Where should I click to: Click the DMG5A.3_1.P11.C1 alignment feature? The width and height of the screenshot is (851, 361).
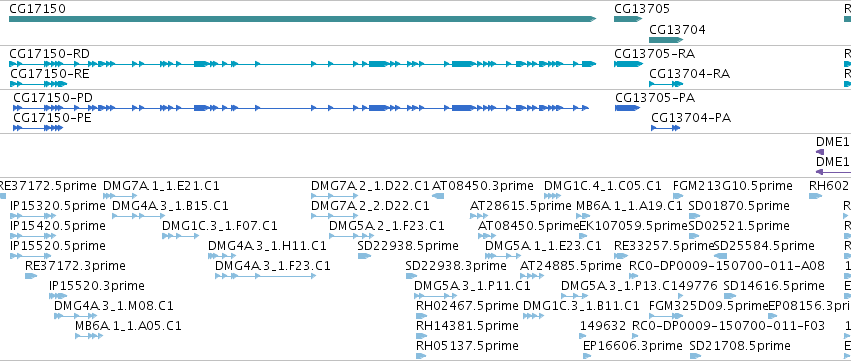435,296
